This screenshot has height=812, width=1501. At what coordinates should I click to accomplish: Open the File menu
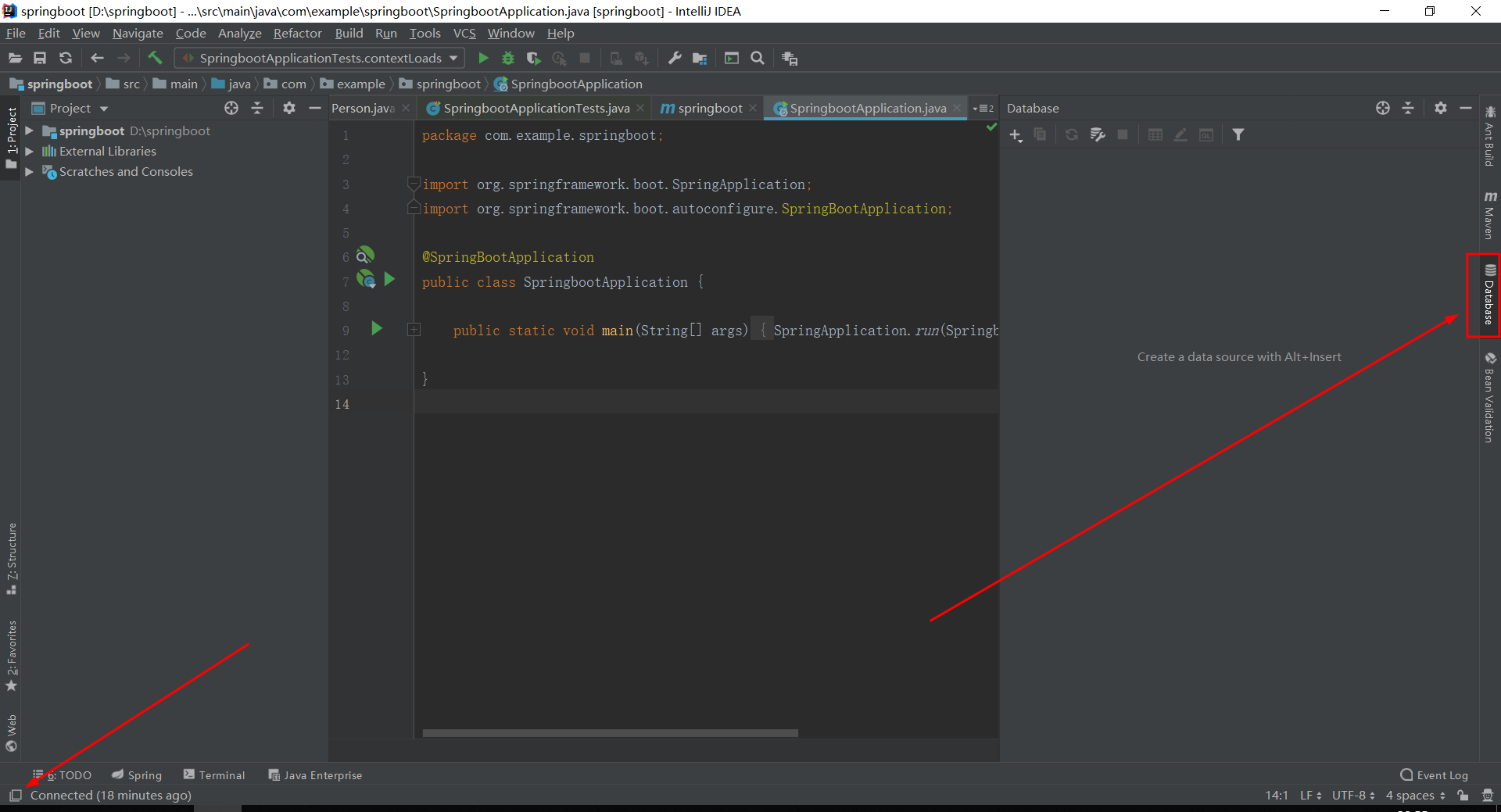16,33
